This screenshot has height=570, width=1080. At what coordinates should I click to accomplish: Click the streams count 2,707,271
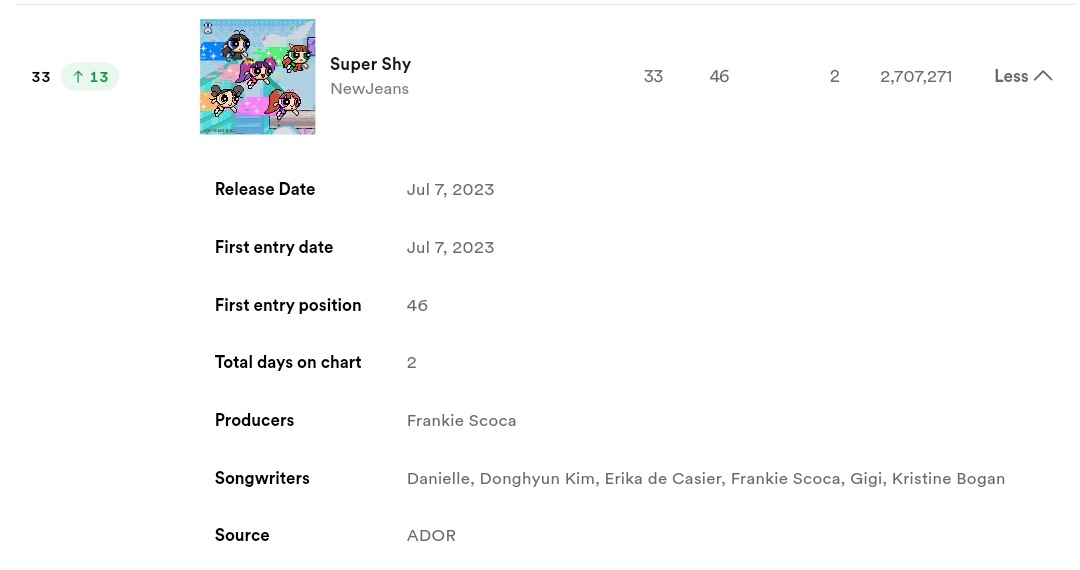(x=916, y=76)
